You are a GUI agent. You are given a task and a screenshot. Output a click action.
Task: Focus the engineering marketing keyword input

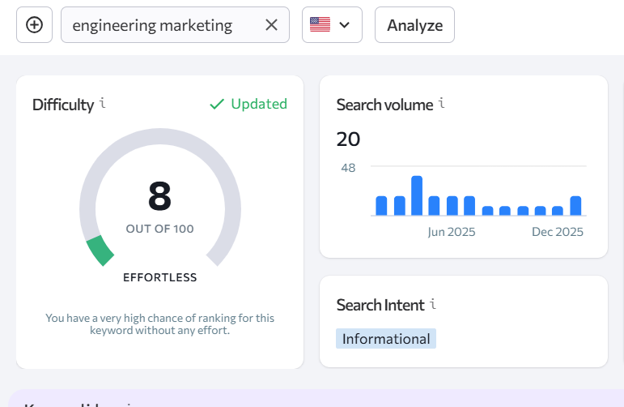click(x=175, y=25)
